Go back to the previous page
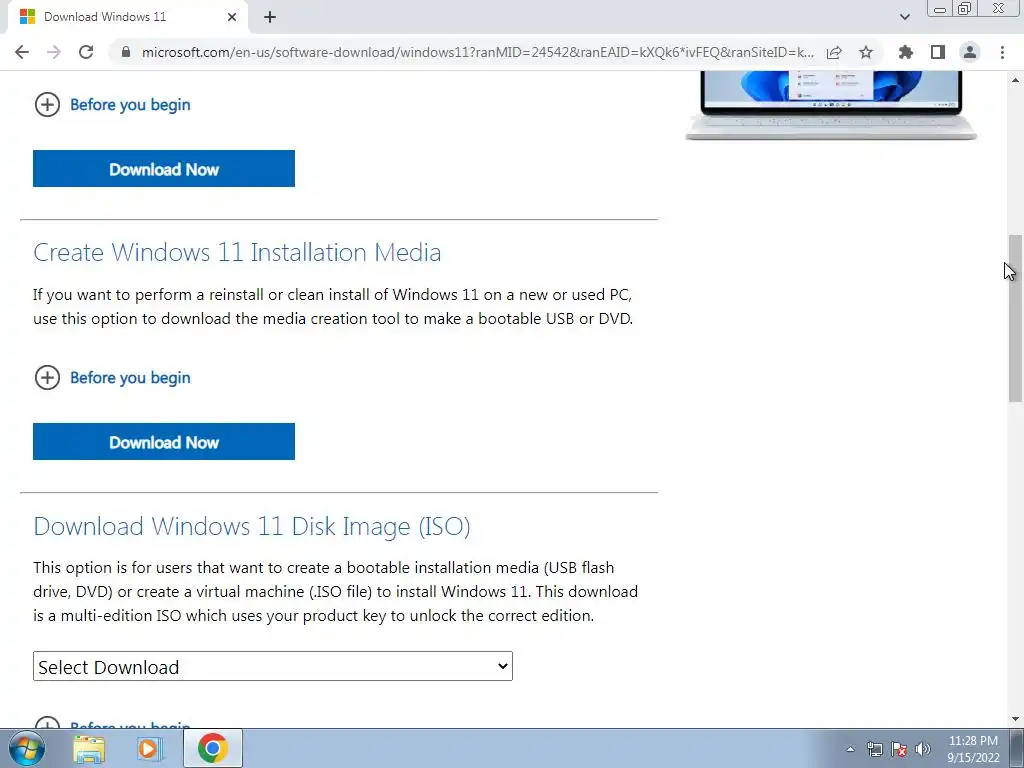 coord(22,52)
